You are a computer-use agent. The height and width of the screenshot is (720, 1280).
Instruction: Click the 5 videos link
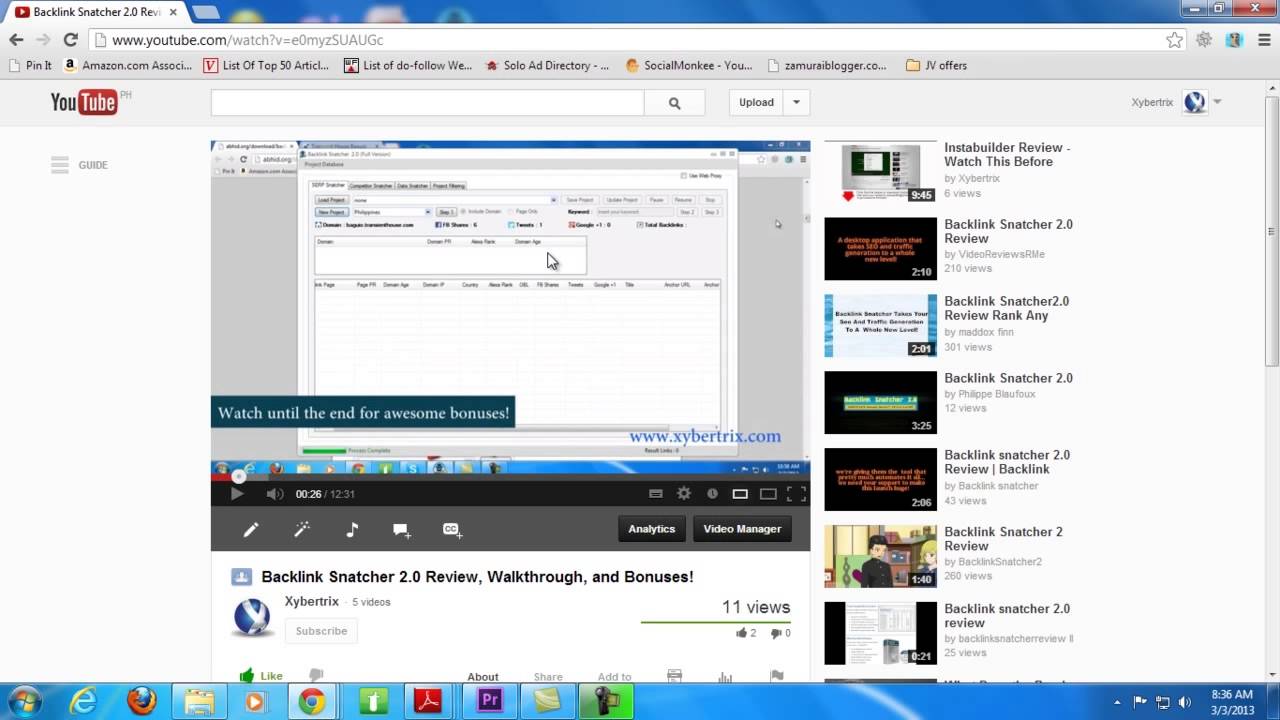[x=371, y=602]
